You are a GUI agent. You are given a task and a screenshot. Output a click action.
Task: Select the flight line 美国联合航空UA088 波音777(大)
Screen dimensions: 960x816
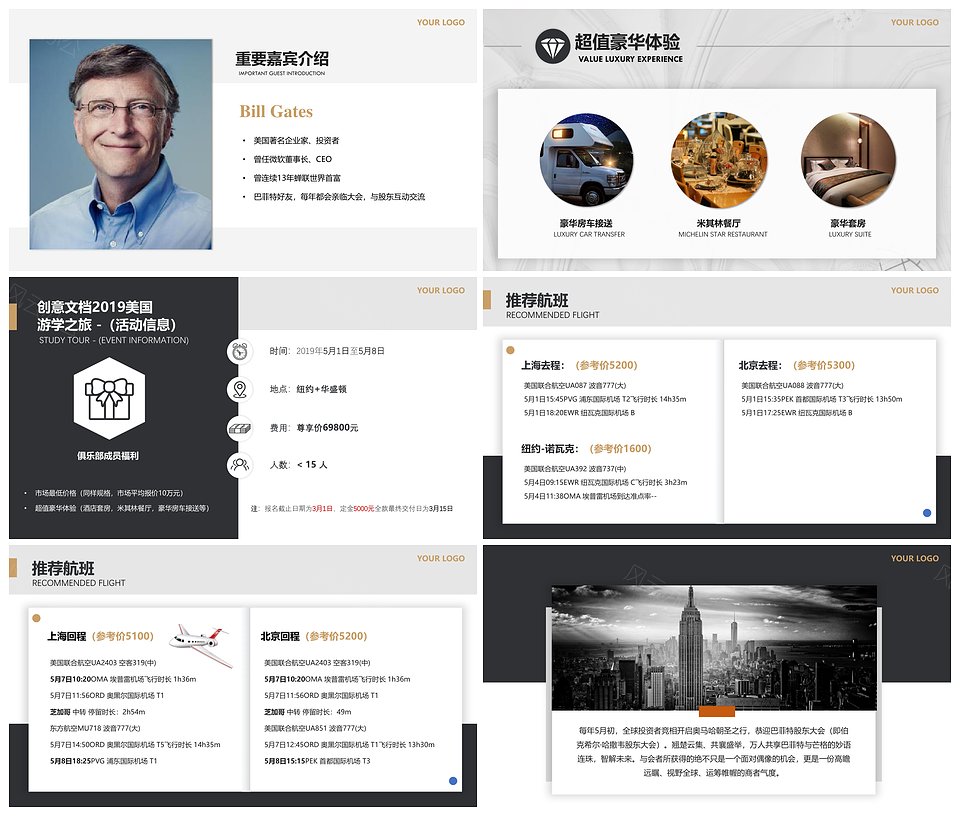click(792, 386)
